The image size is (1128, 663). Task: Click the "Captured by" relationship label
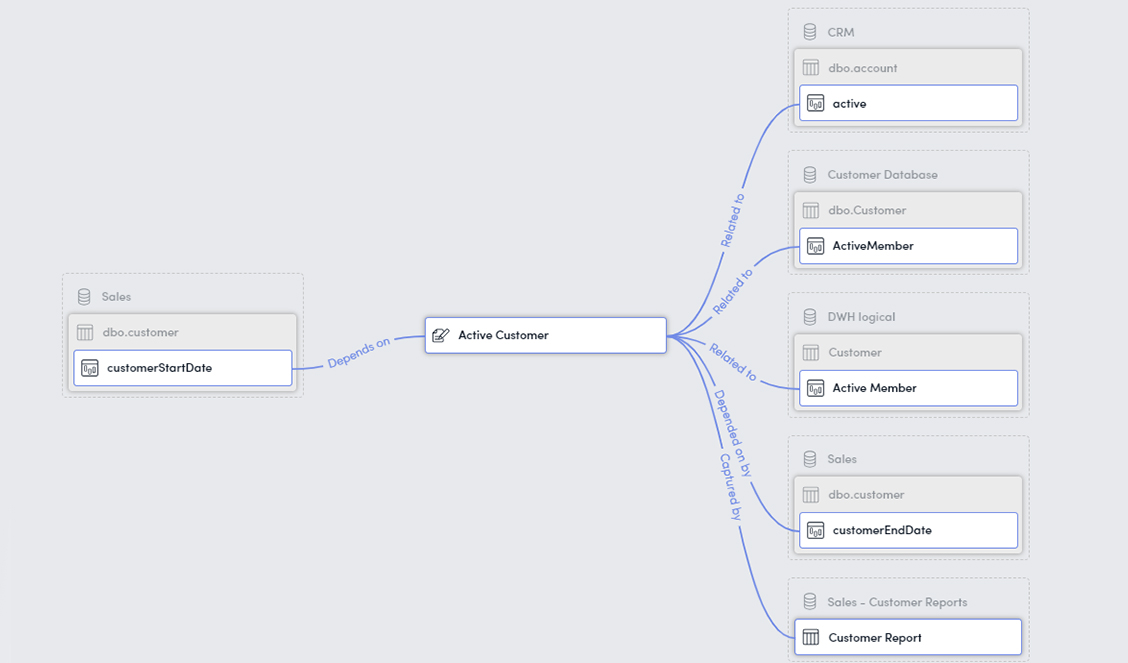point(731,487)
